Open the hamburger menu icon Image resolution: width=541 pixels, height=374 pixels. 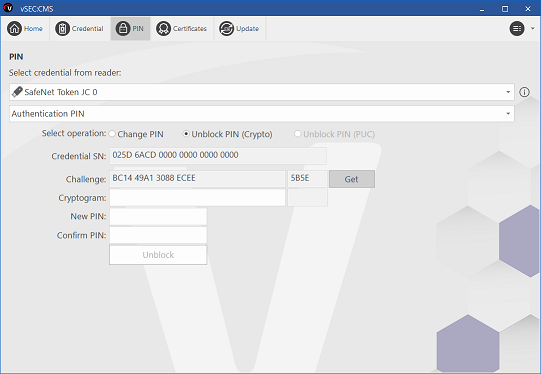[517, 29]
